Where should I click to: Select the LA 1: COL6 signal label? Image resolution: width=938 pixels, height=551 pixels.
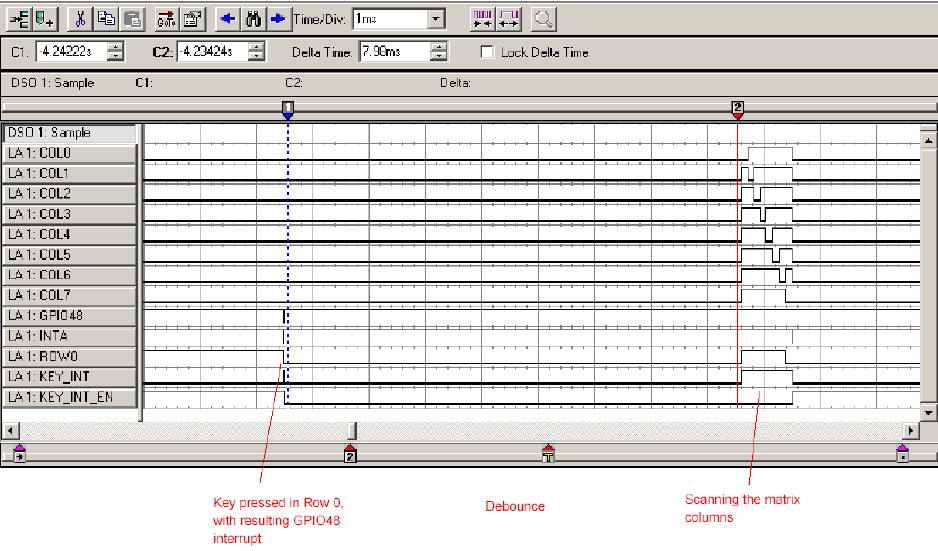click(x=71, y=276)
